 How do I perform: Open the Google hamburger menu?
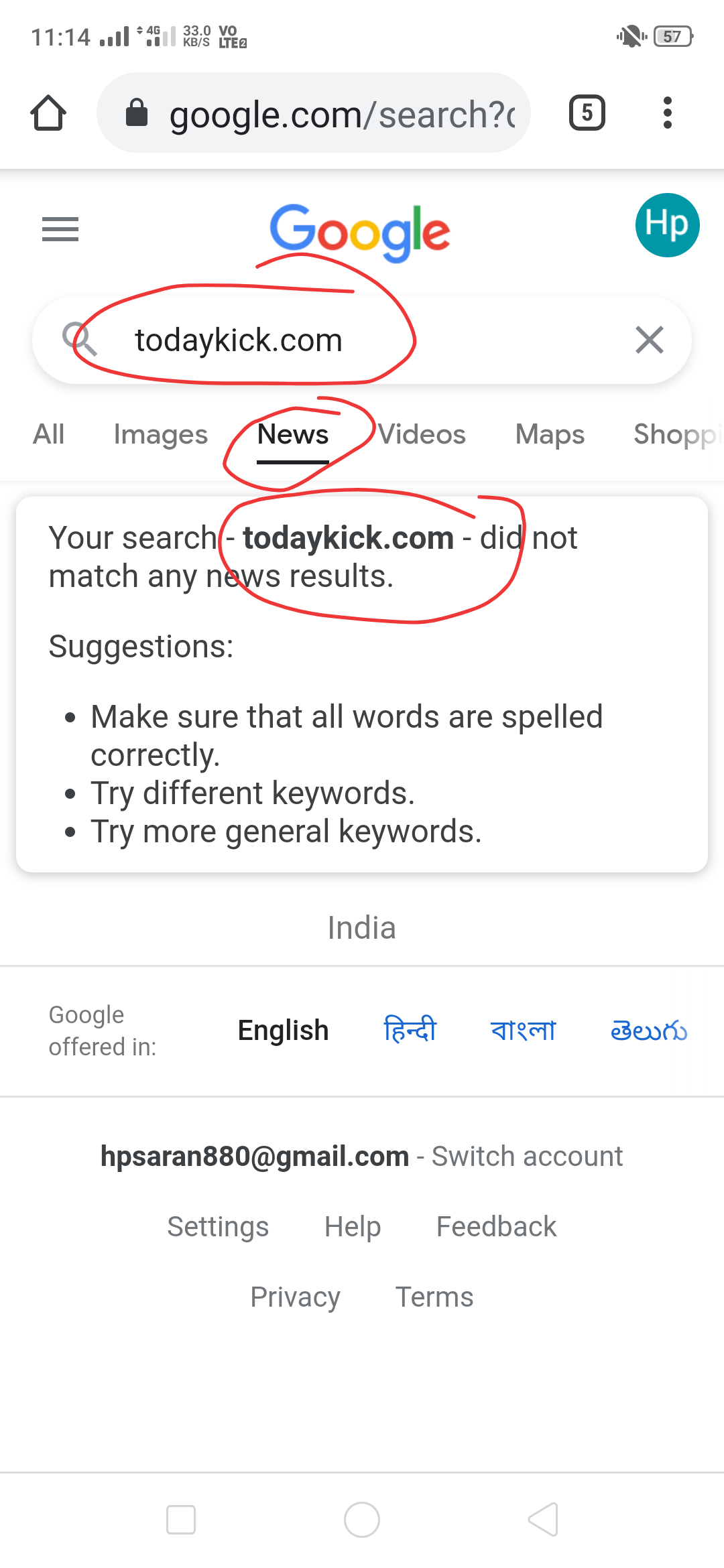click(60, 229)
